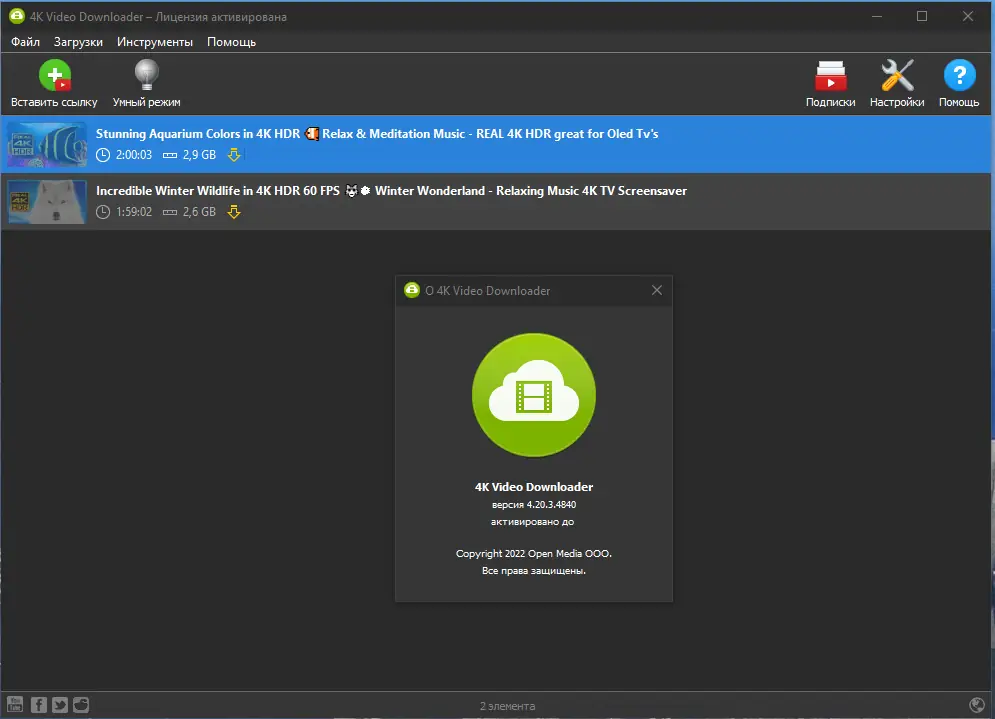Click the Twitter bird icon
The image size is (995, 719).
[59, 705]
